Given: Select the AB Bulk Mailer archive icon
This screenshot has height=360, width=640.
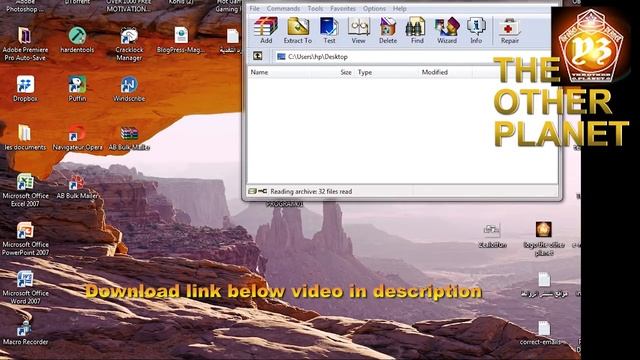Looking at the screenshot, I should point(129,138).
